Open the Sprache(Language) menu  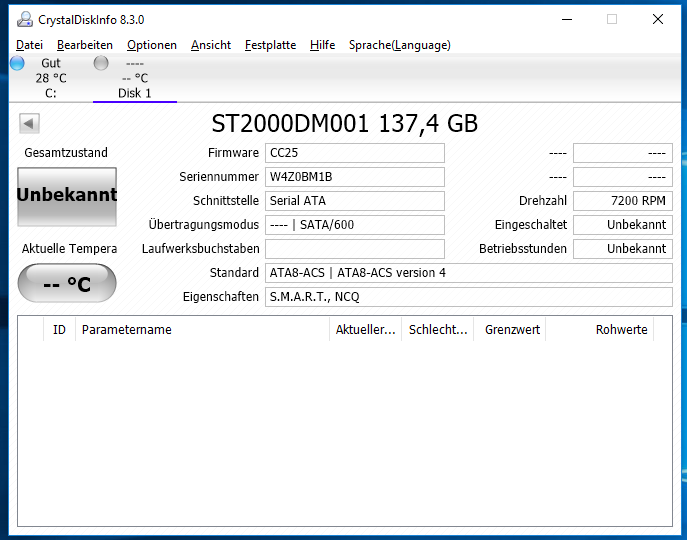(x=400, y=45)
